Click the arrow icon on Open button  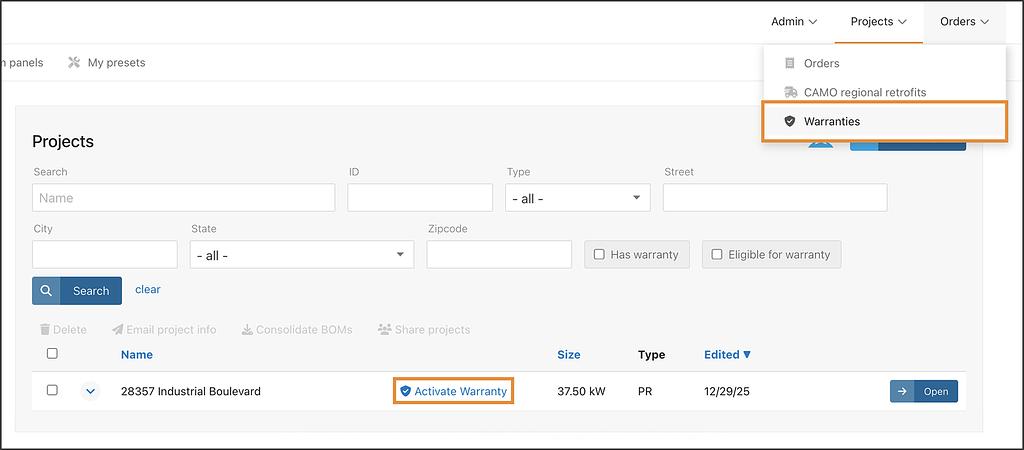pos(902,391)
